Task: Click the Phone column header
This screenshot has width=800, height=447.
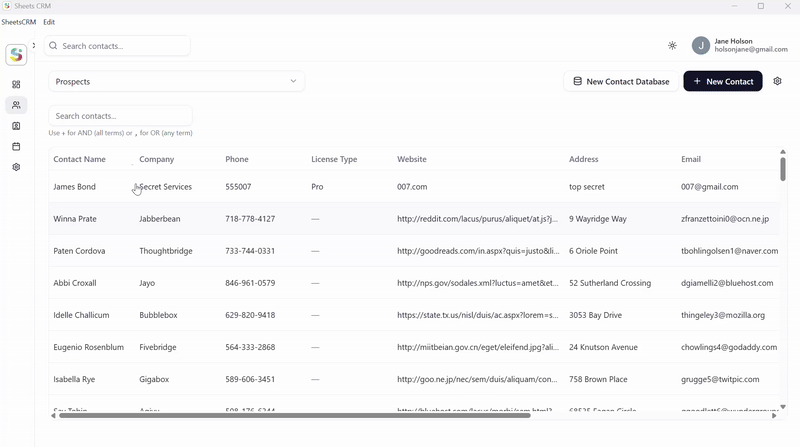Action: (x=237, y=159)
